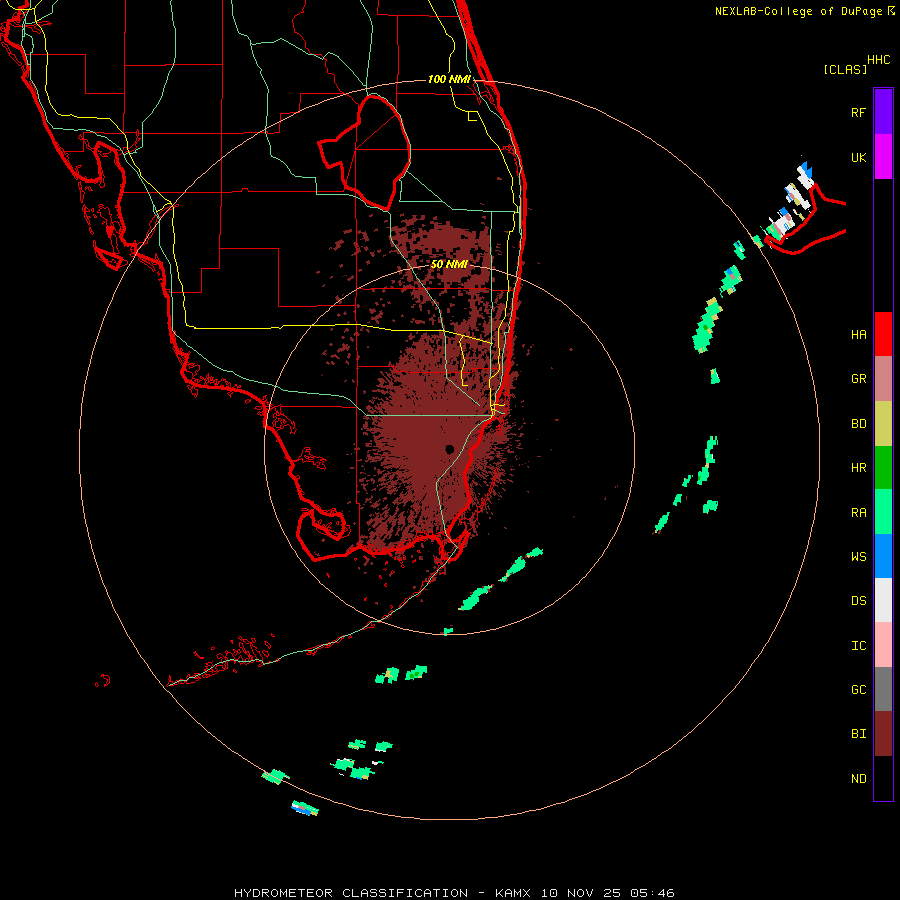
Task: Click the "RF" legend label
Action: (858, 112)
